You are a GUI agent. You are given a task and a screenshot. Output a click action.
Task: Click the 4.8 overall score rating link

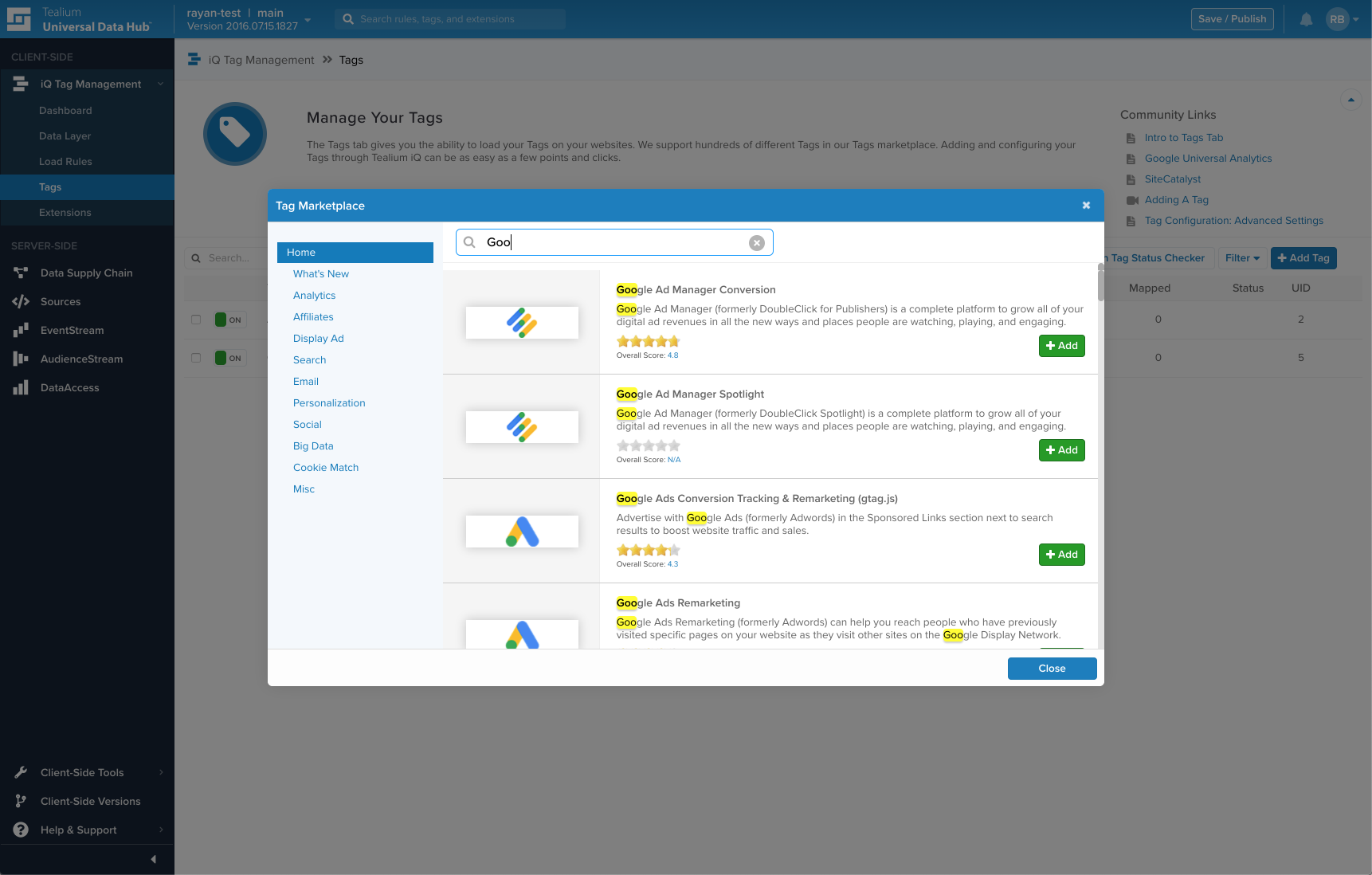(672, 355)
